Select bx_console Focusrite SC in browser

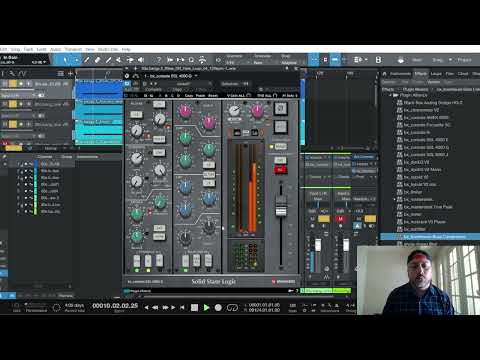point(428,125)
